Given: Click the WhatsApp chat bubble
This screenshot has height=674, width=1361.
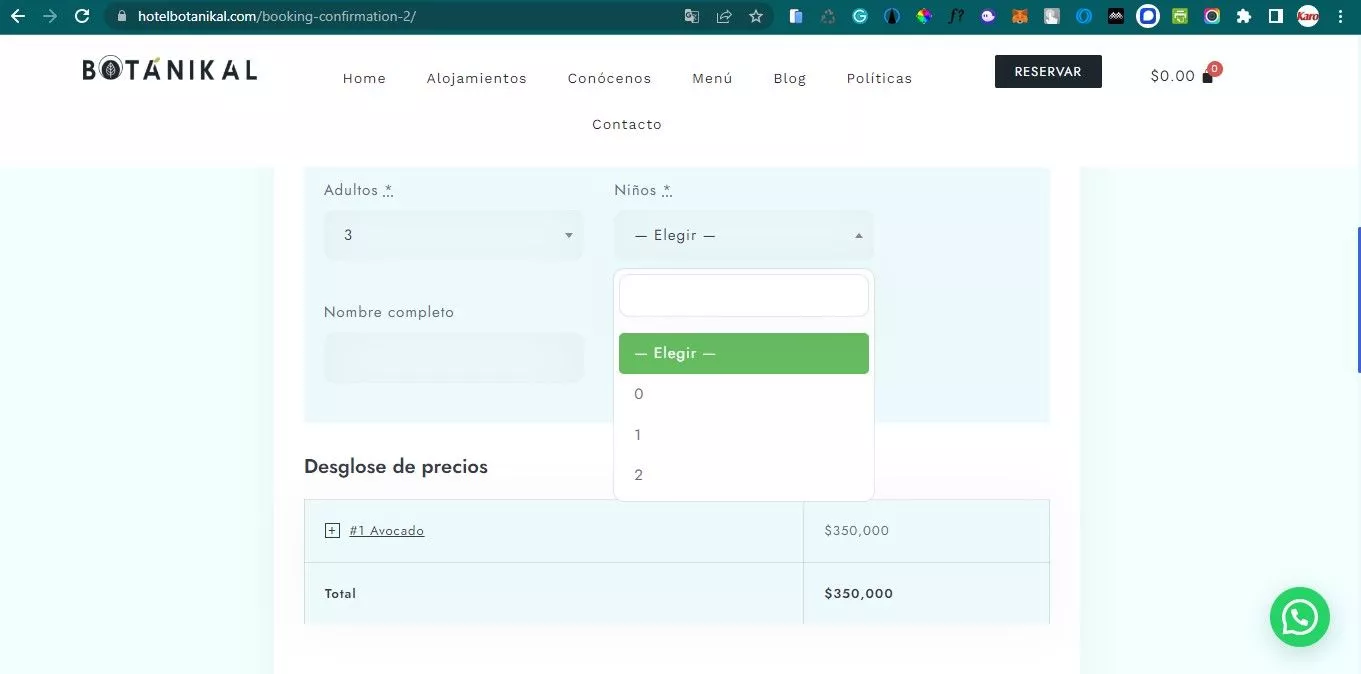Looking at the screenshot, I should point(1299,617).
